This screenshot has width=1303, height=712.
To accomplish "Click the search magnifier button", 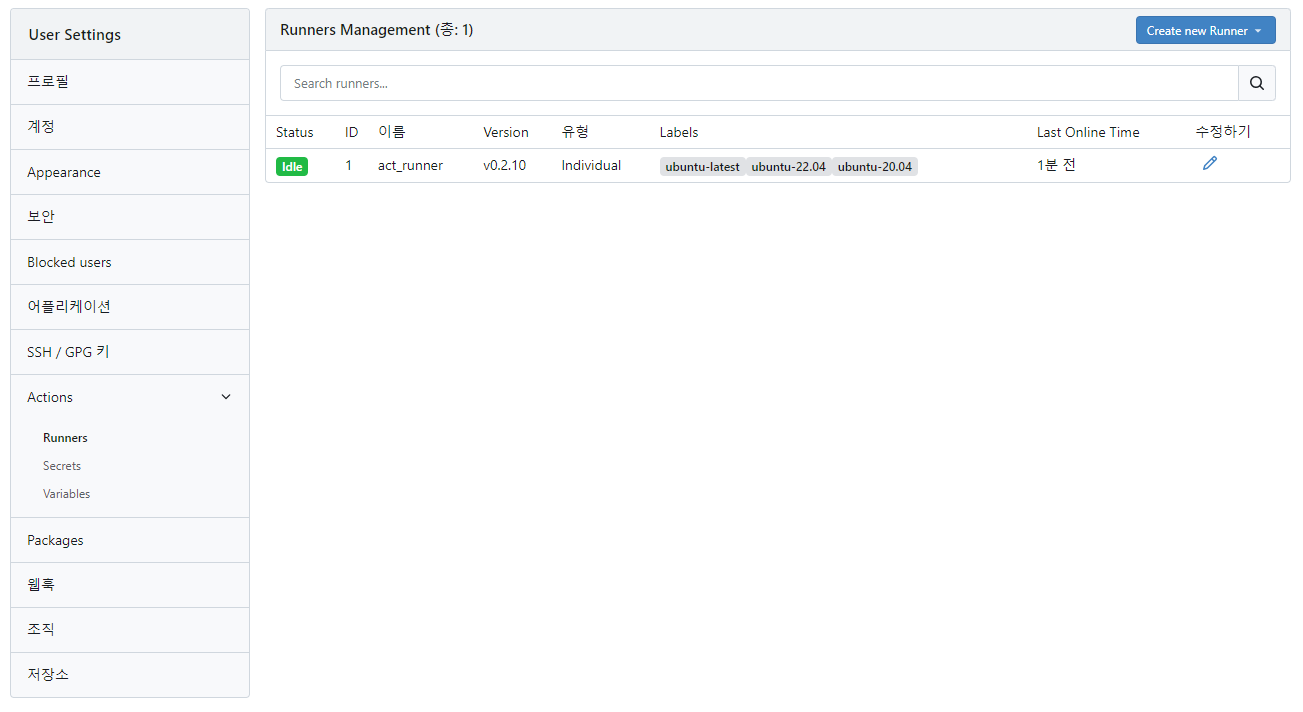I will [1257, 83].
